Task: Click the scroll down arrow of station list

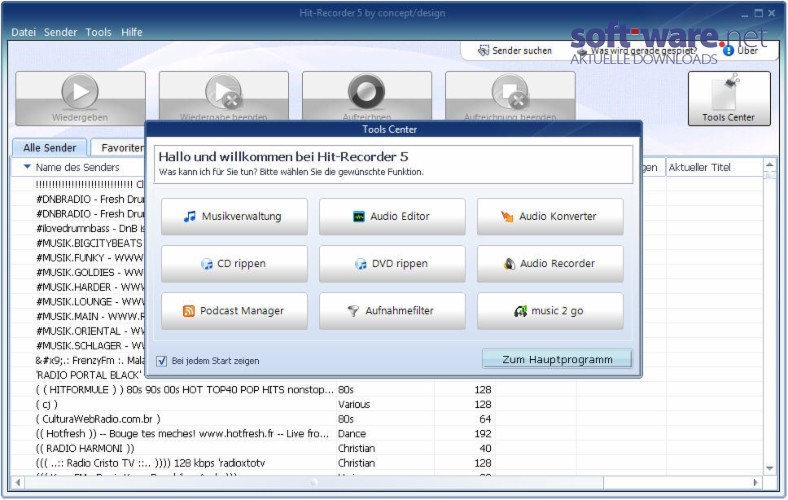Action: pos(769,468)
